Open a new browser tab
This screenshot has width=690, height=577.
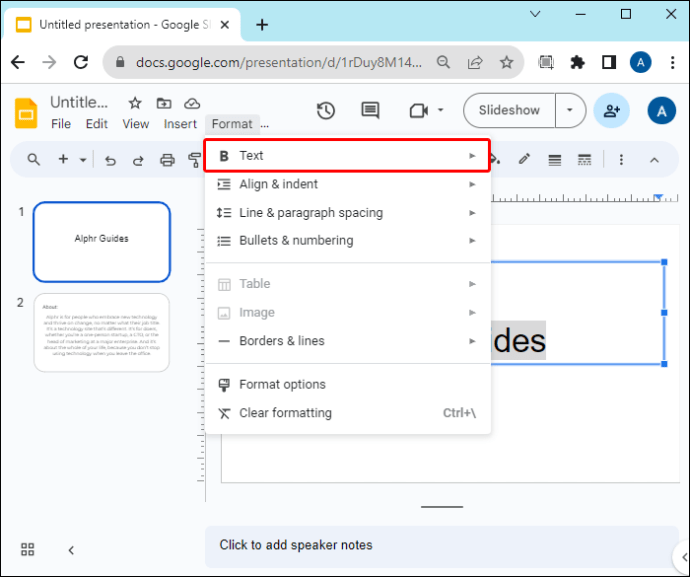(262, 25)
